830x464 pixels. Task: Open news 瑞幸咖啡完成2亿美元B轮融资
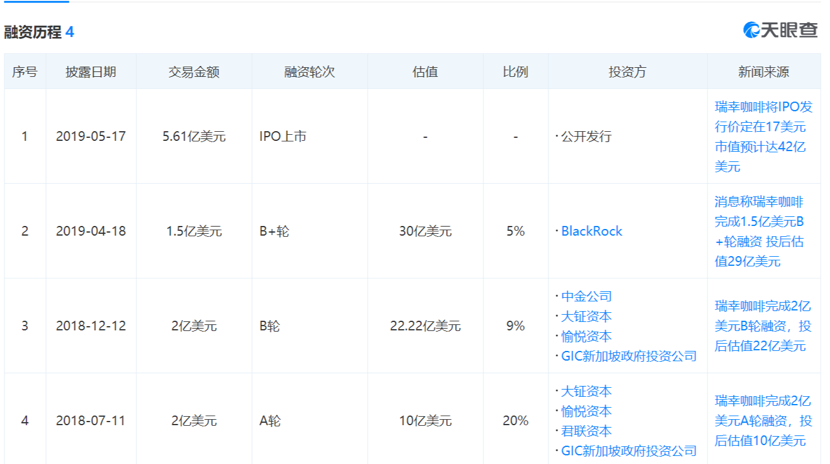pos(763,326)
